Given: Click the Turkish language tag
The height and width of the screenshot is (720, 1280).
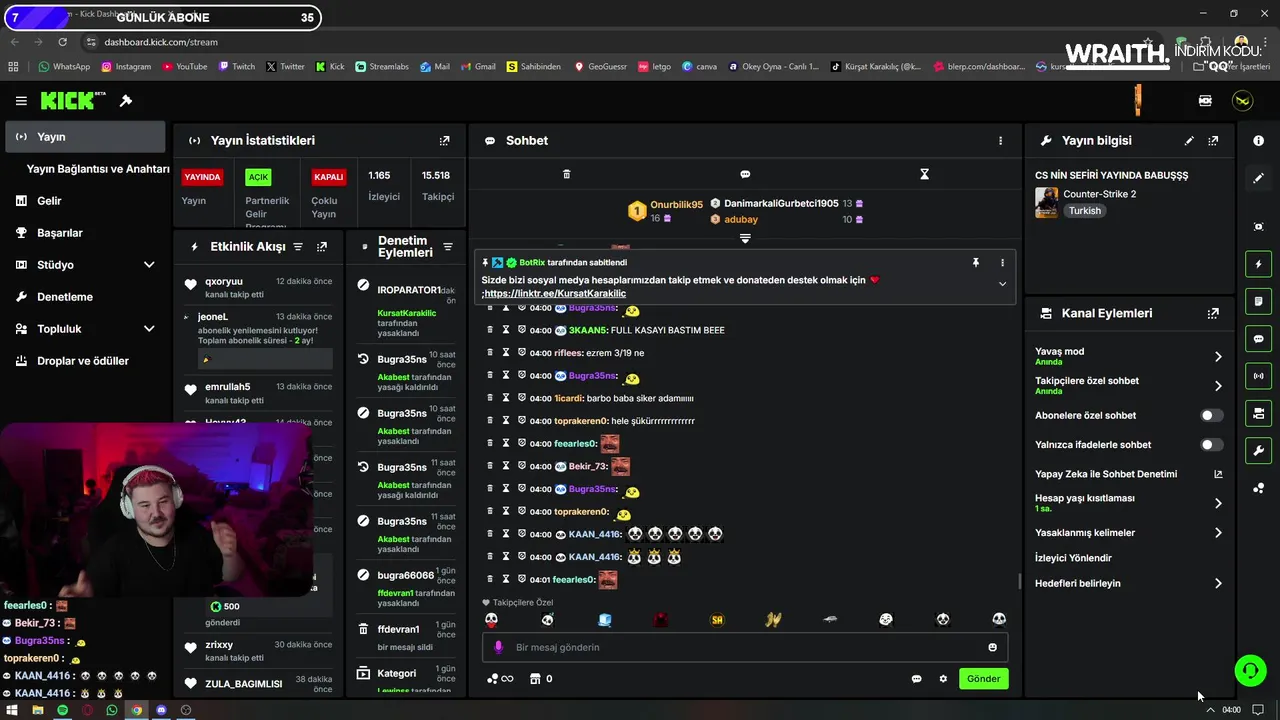Looking at the screenshot, I should 1084,211.
